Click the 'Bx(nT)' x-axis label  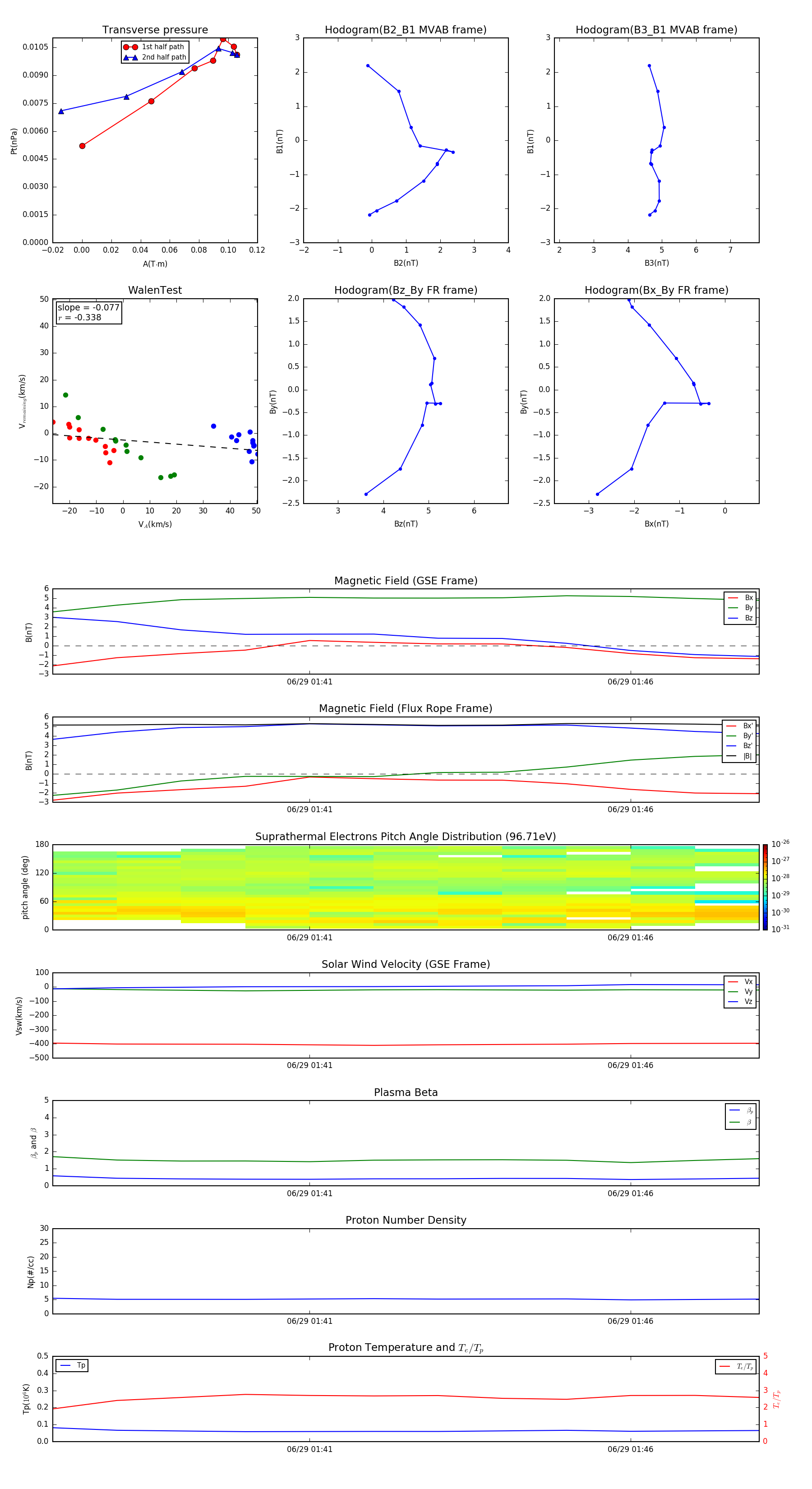(x=656, y=524)
